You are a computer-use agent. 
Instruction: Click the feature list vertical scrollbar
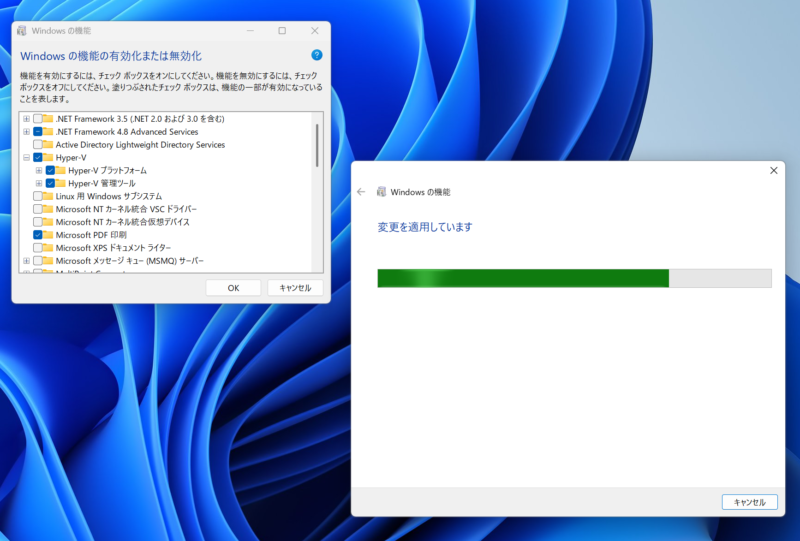coord(317,145)
